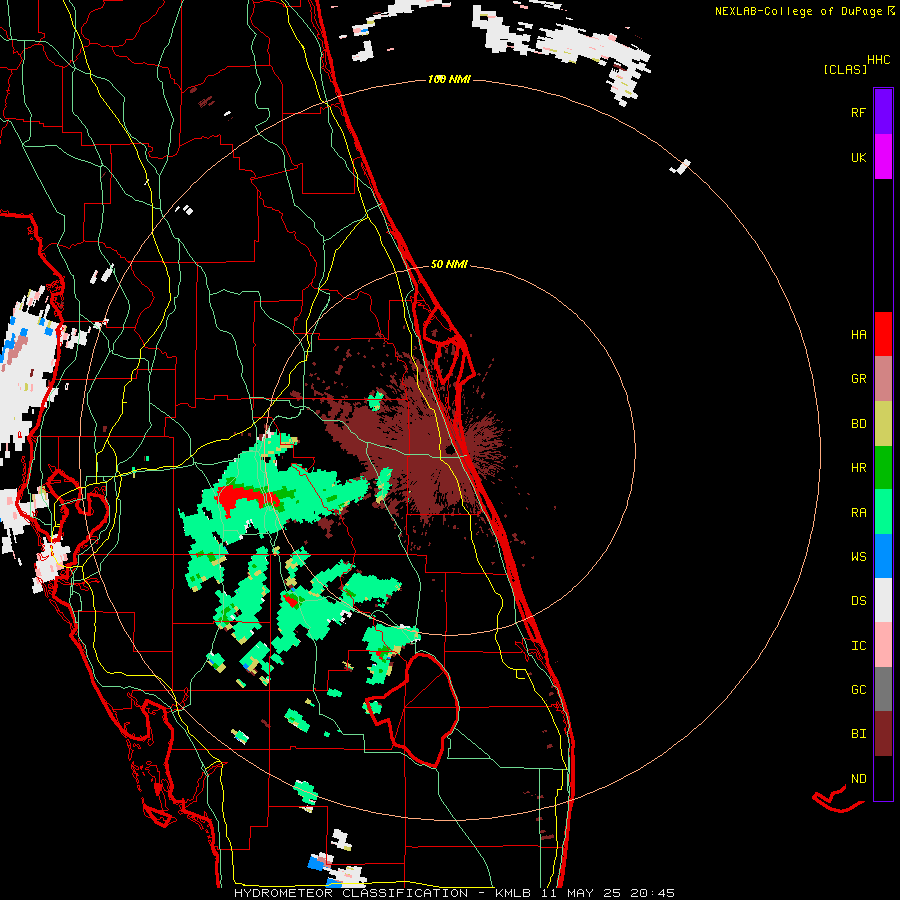Click the 'IC' legend label
Screen dimensions: 900x900
(x=858, y=646)
